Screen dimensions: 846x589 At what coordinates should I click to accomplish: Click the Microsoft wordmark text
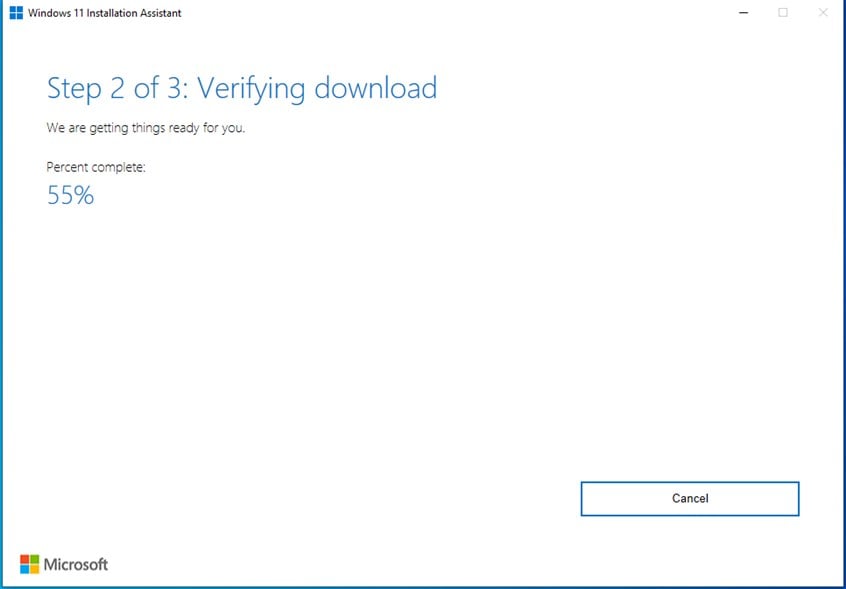(x=76, y=565)
